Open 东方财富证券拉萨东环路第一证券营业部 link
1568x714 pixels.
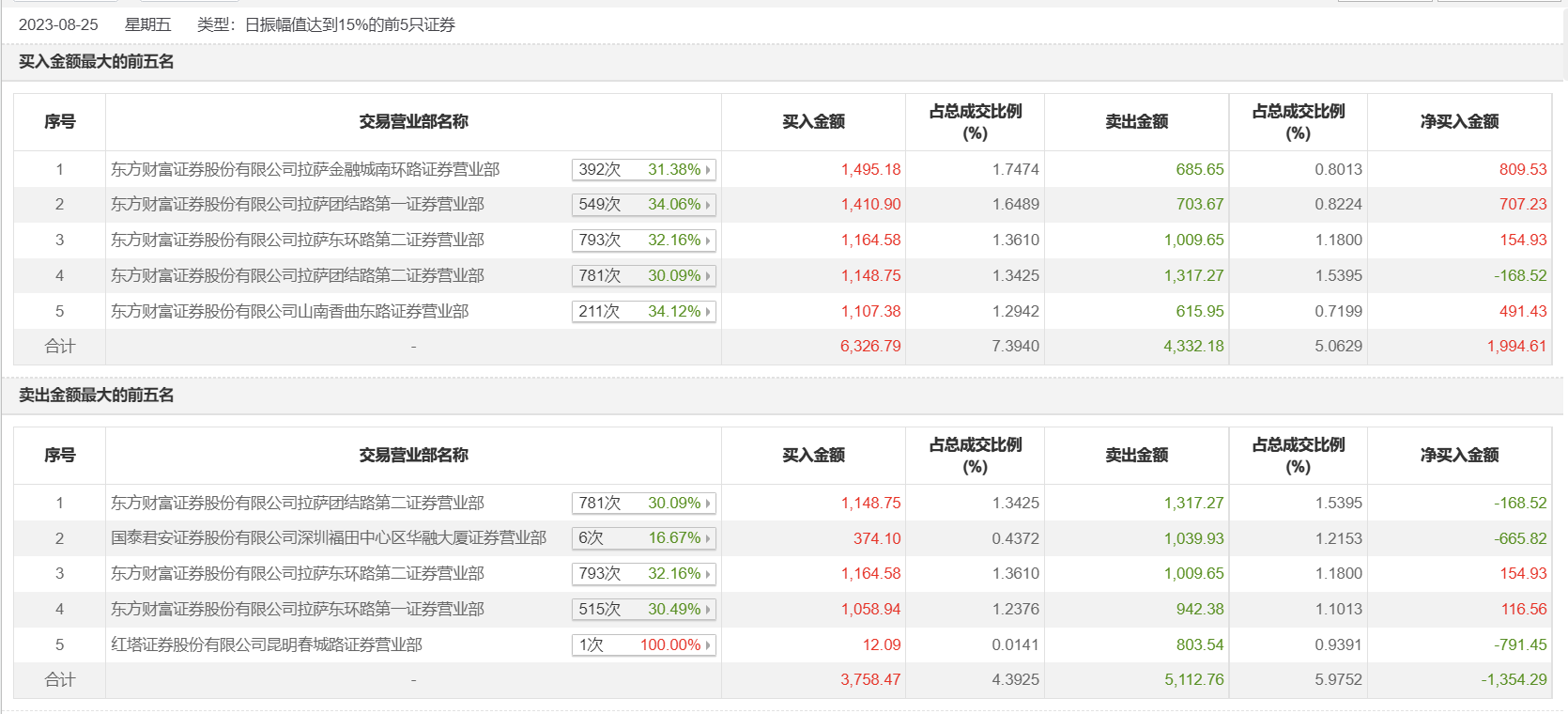coord(298,610)
